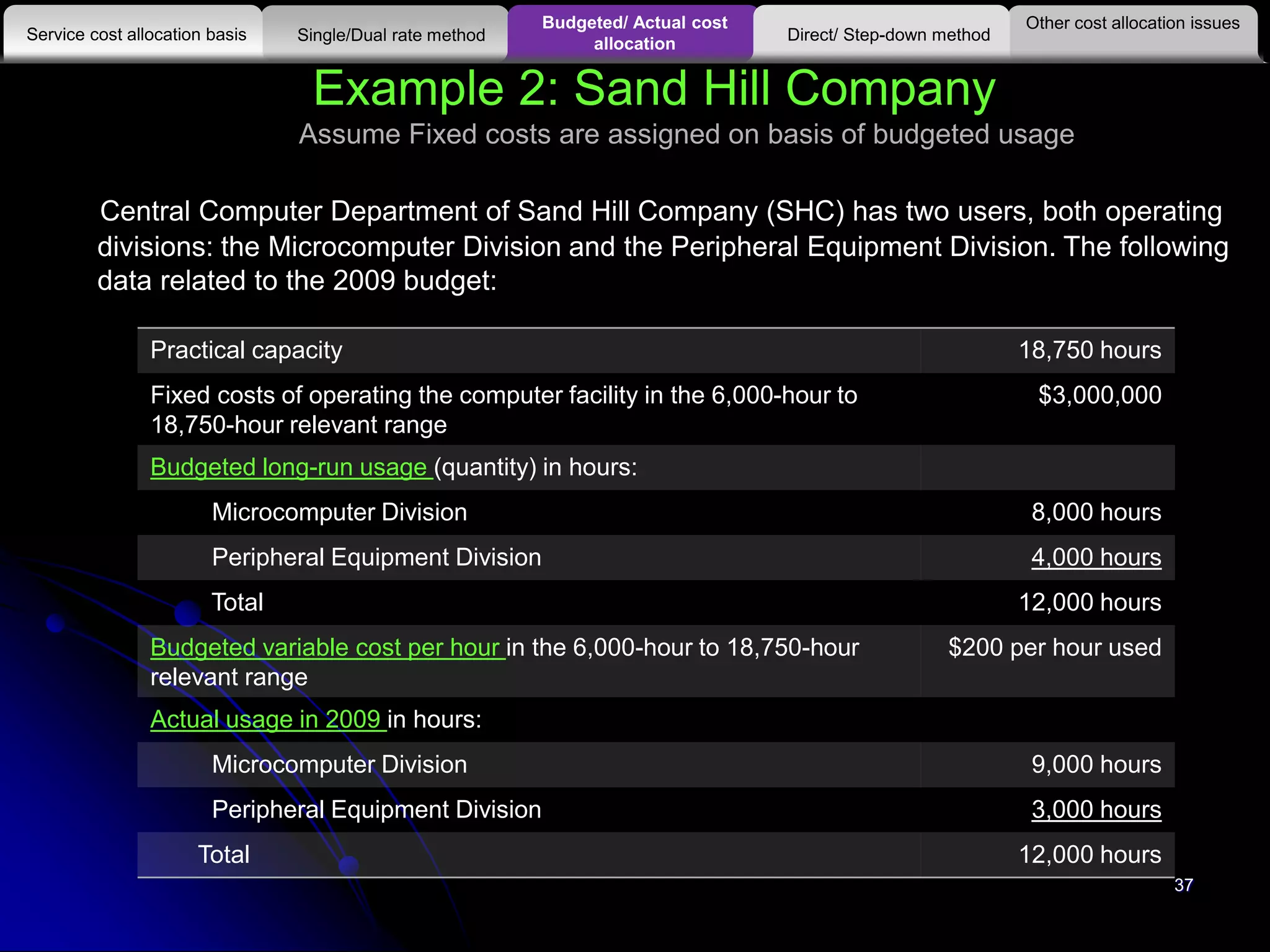Click the budgeted Total row label above variable cost
The width and height of the screenshot is (1270, 952).
point(238,602)
